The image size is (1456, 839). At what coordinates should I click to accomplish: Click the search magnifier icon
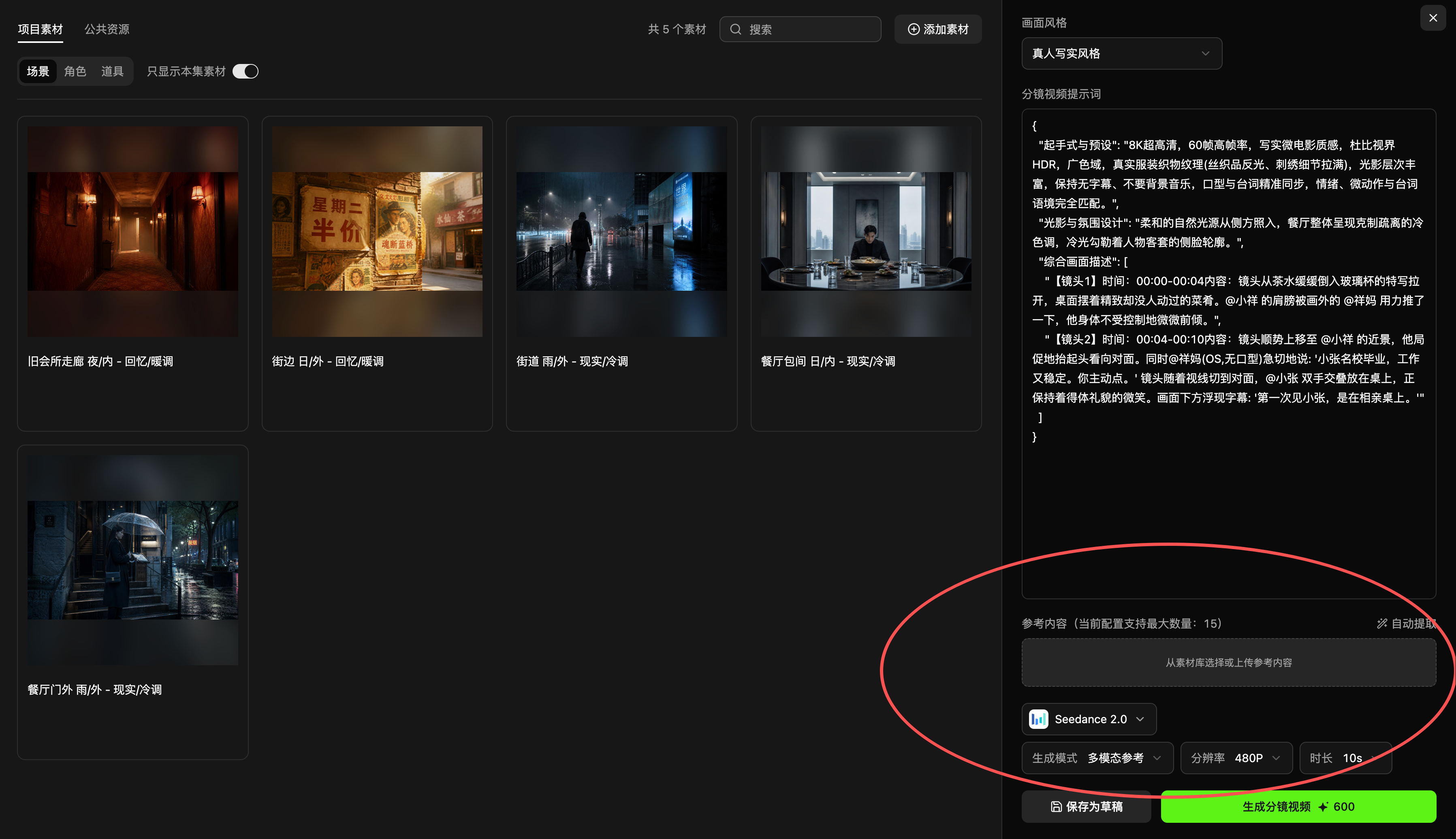point(735,30)
